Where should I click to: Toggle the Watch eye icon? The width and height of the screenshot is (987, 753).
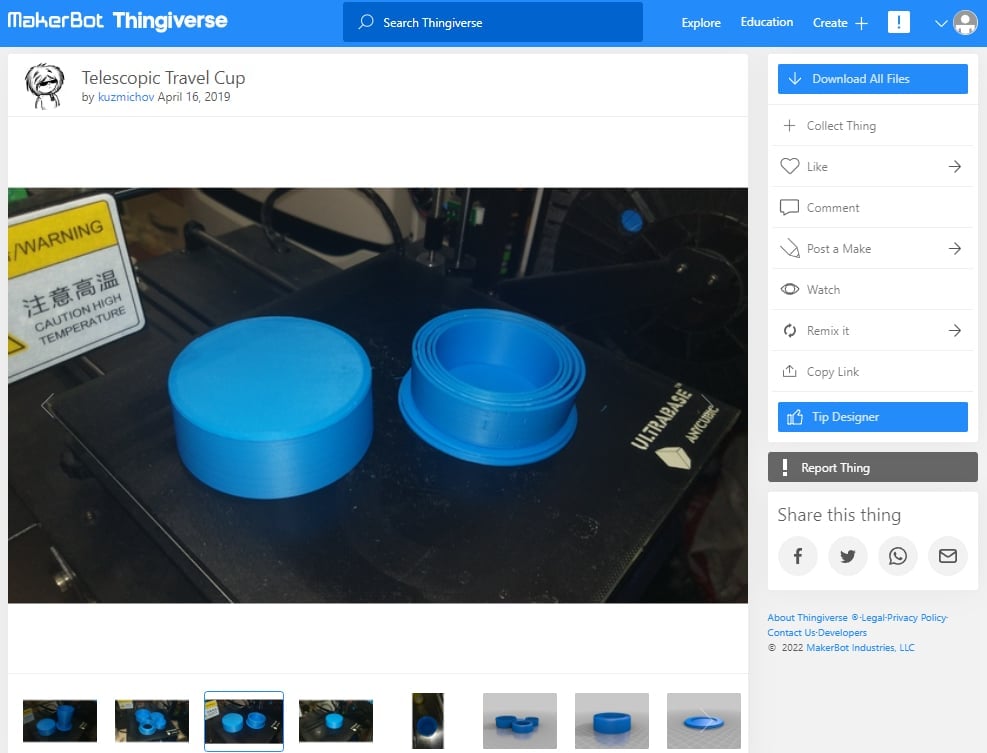tap(789, 289)
